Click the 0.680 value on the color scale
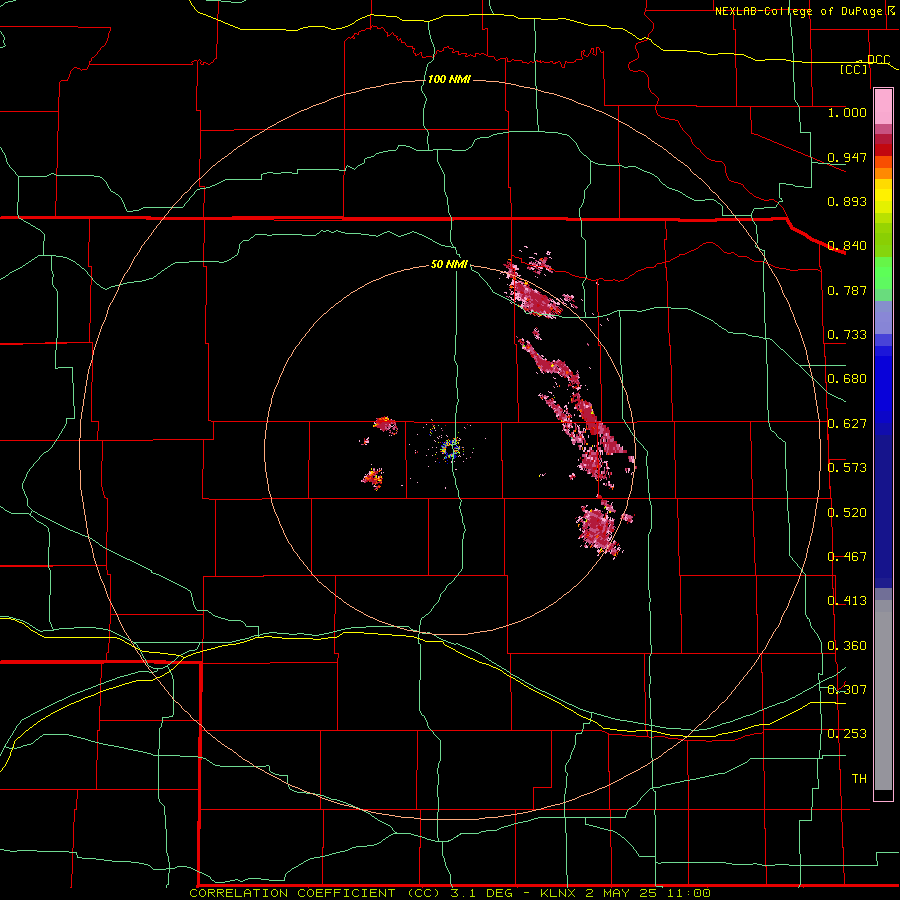This screenshot has width=900, height=900. click(847, 379)
